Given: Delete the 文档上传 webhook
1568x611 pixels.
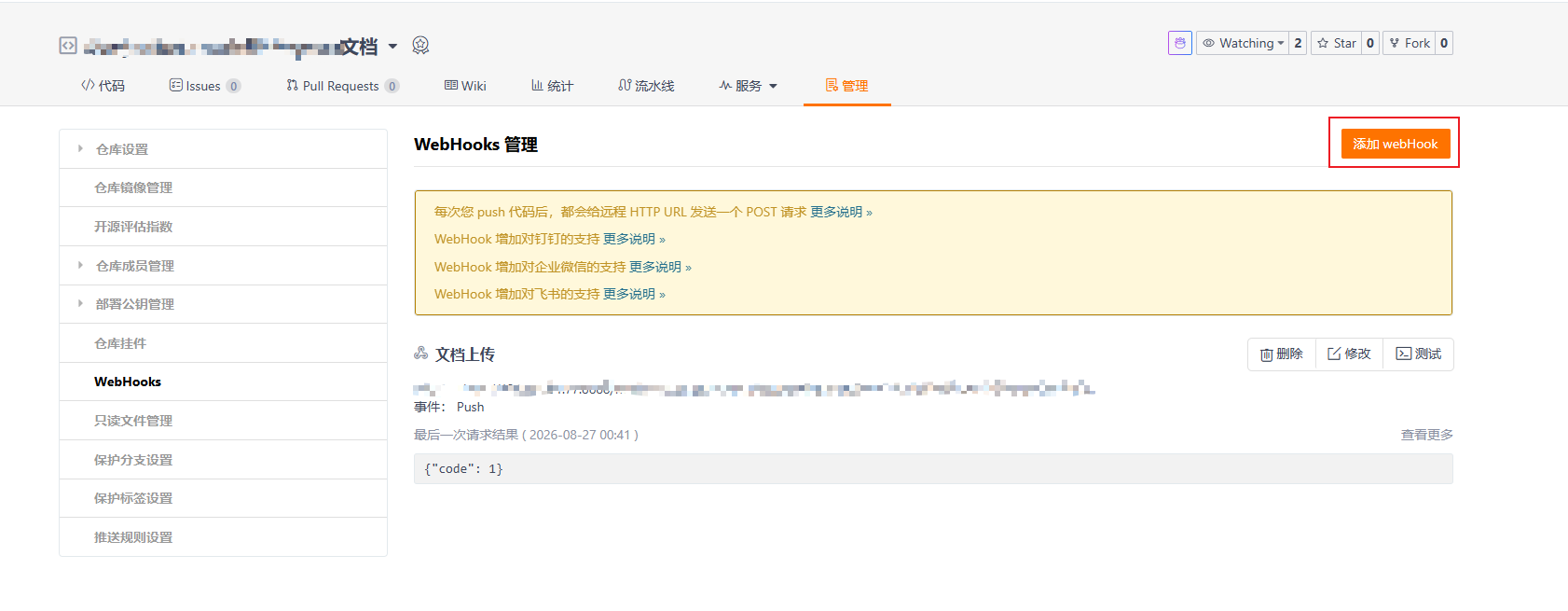Looking at the screenshot, I should click(1282, 354).
